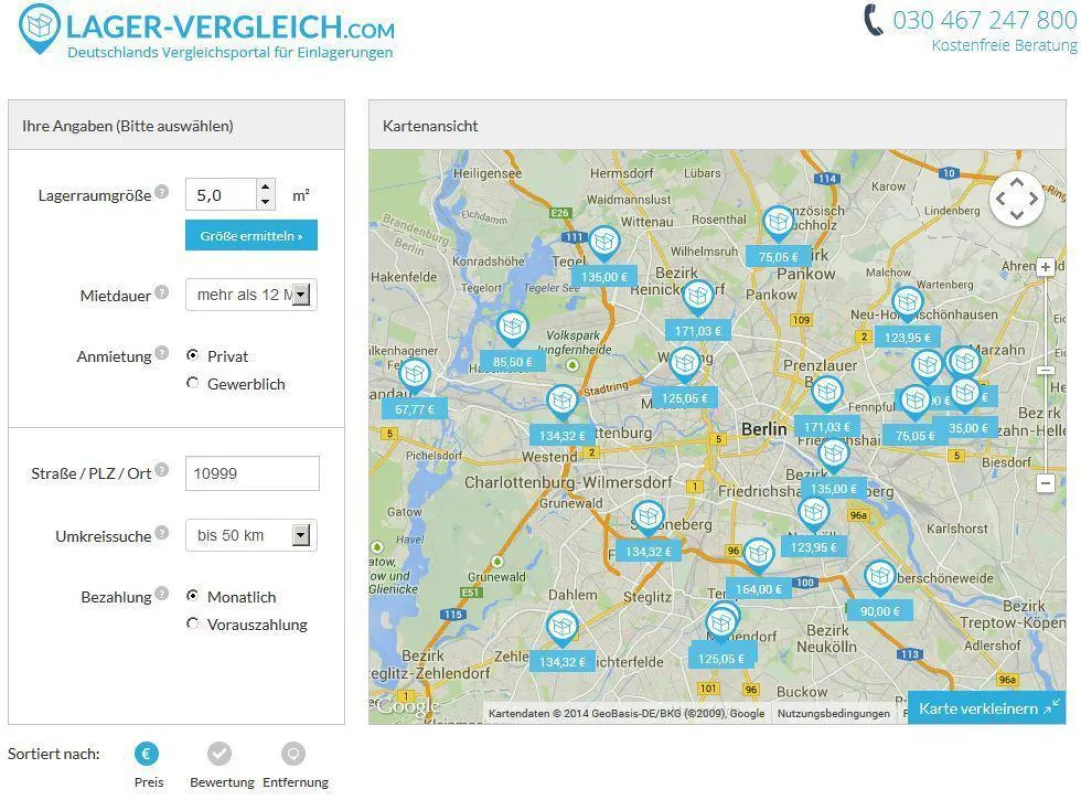Click the Google logo on the map
Screen dimensions: 1081x800
coord(408,706)
